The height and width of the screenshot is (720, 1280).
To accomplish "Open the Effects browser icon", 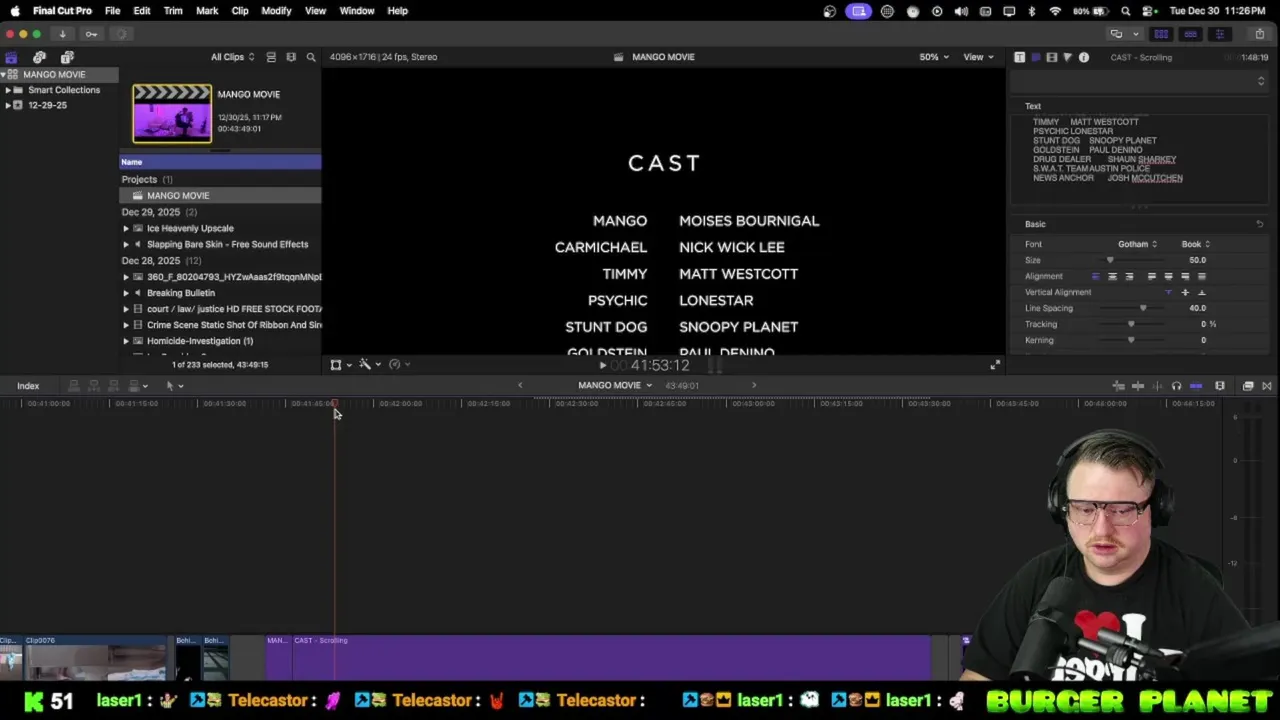I will 1248,386.
